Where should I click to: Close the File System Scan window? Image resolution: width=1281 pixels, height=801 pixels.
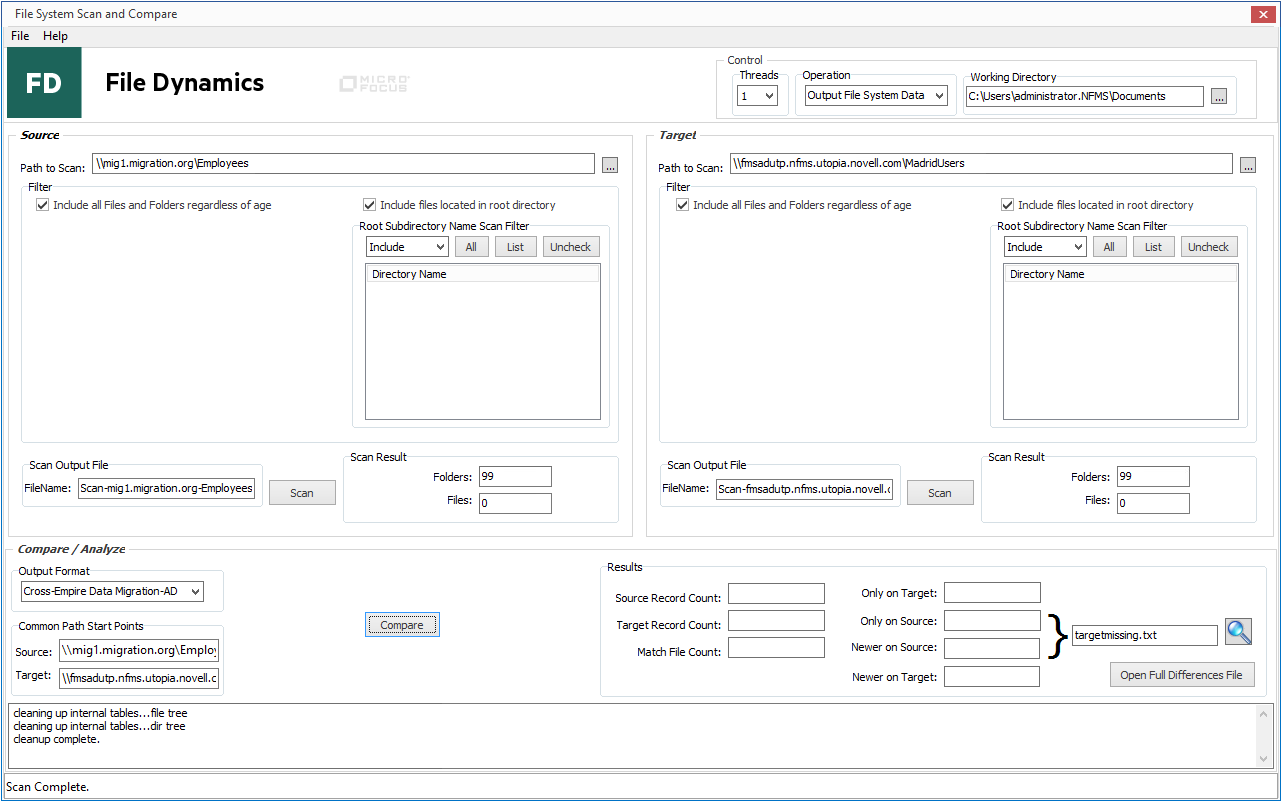pos(1261,14)
